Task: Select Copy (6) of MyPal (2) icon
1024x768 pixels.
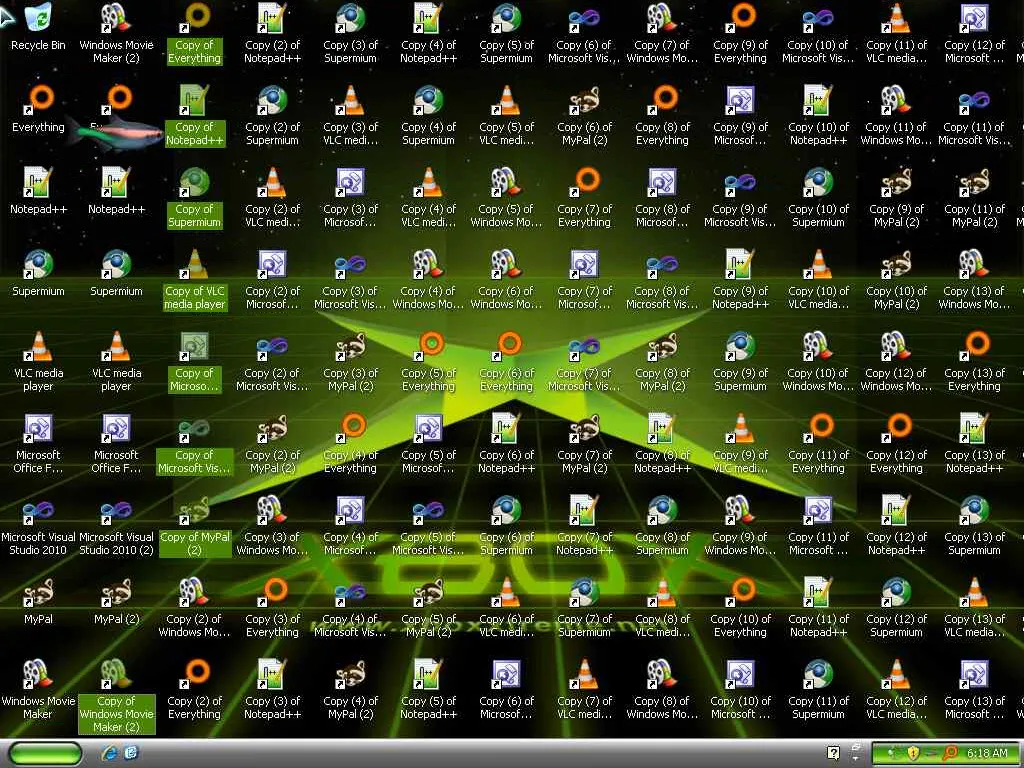Action: [584, 115]
